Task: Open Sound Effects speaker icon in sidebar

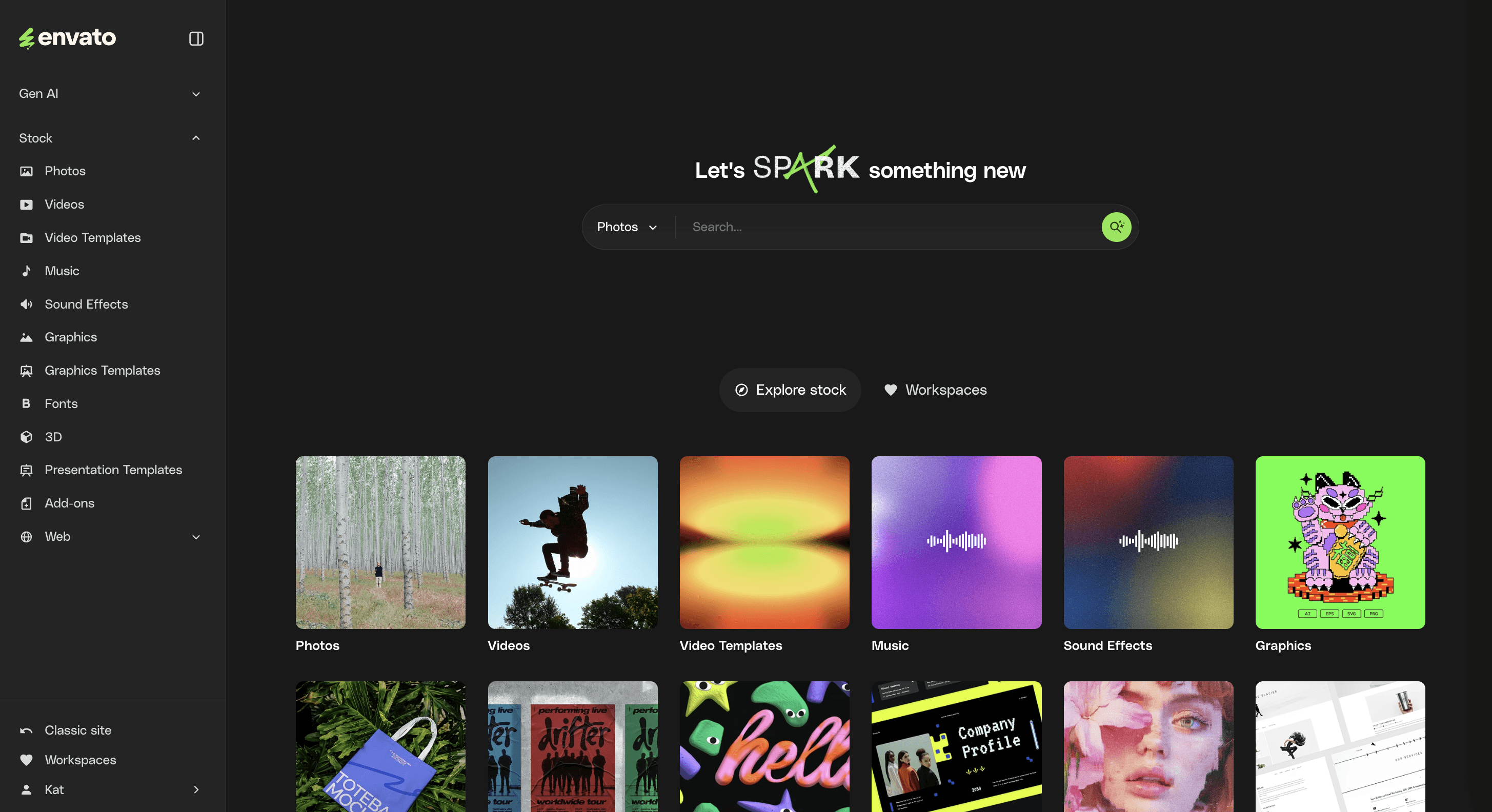Action: [x=26, y=304]
